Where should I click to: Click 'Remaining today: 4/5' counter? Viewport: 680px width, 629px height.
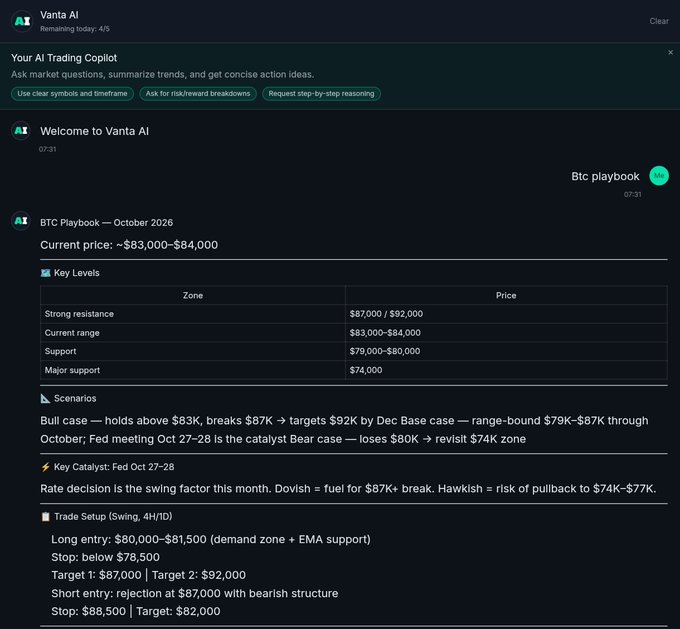coord(75,29)
